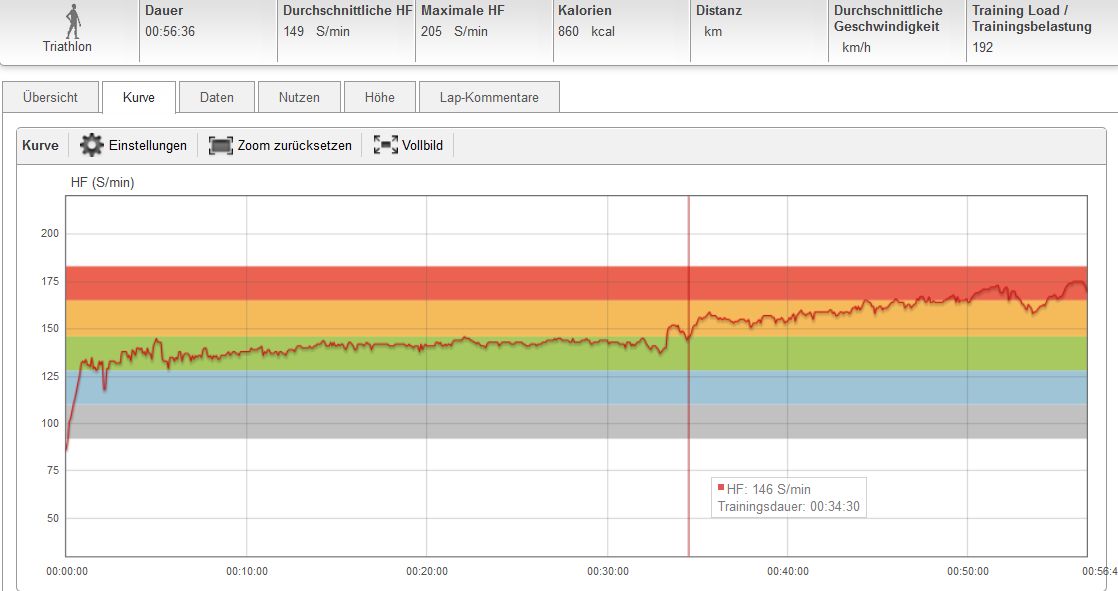
Task: Click the HF 146 S/min tooltip box
Action: coord(788,497)
